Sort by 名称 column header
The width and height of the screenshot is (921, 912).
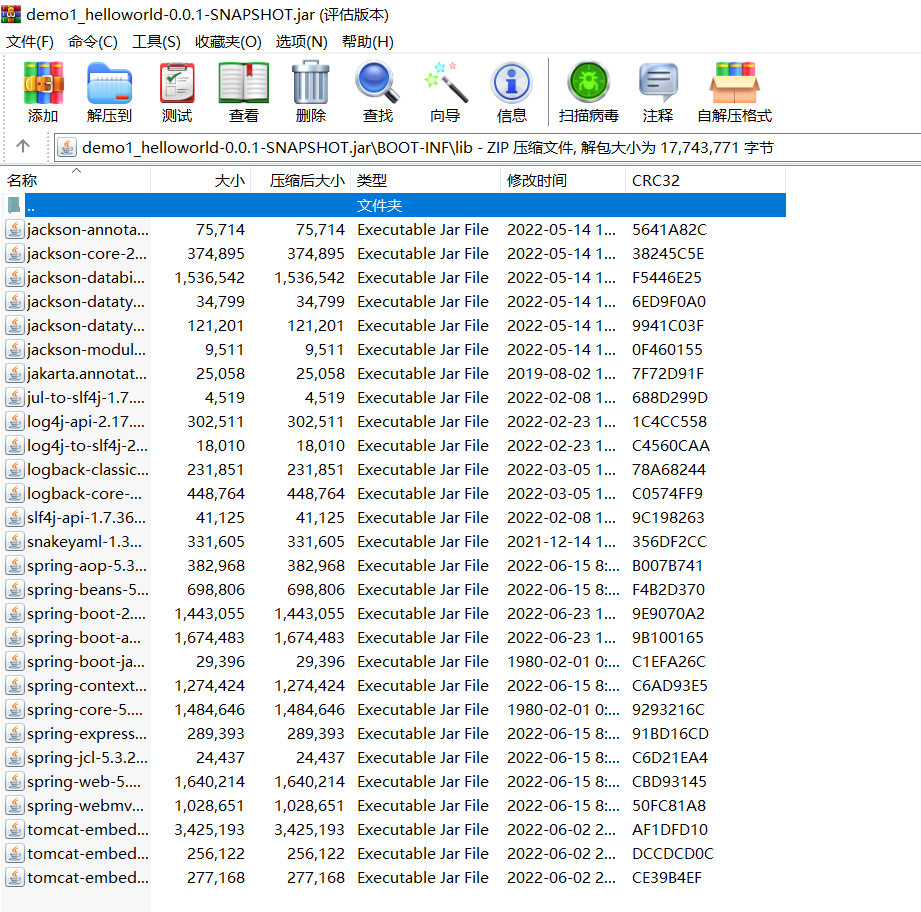pyautogui.click(x=23, y=181)
